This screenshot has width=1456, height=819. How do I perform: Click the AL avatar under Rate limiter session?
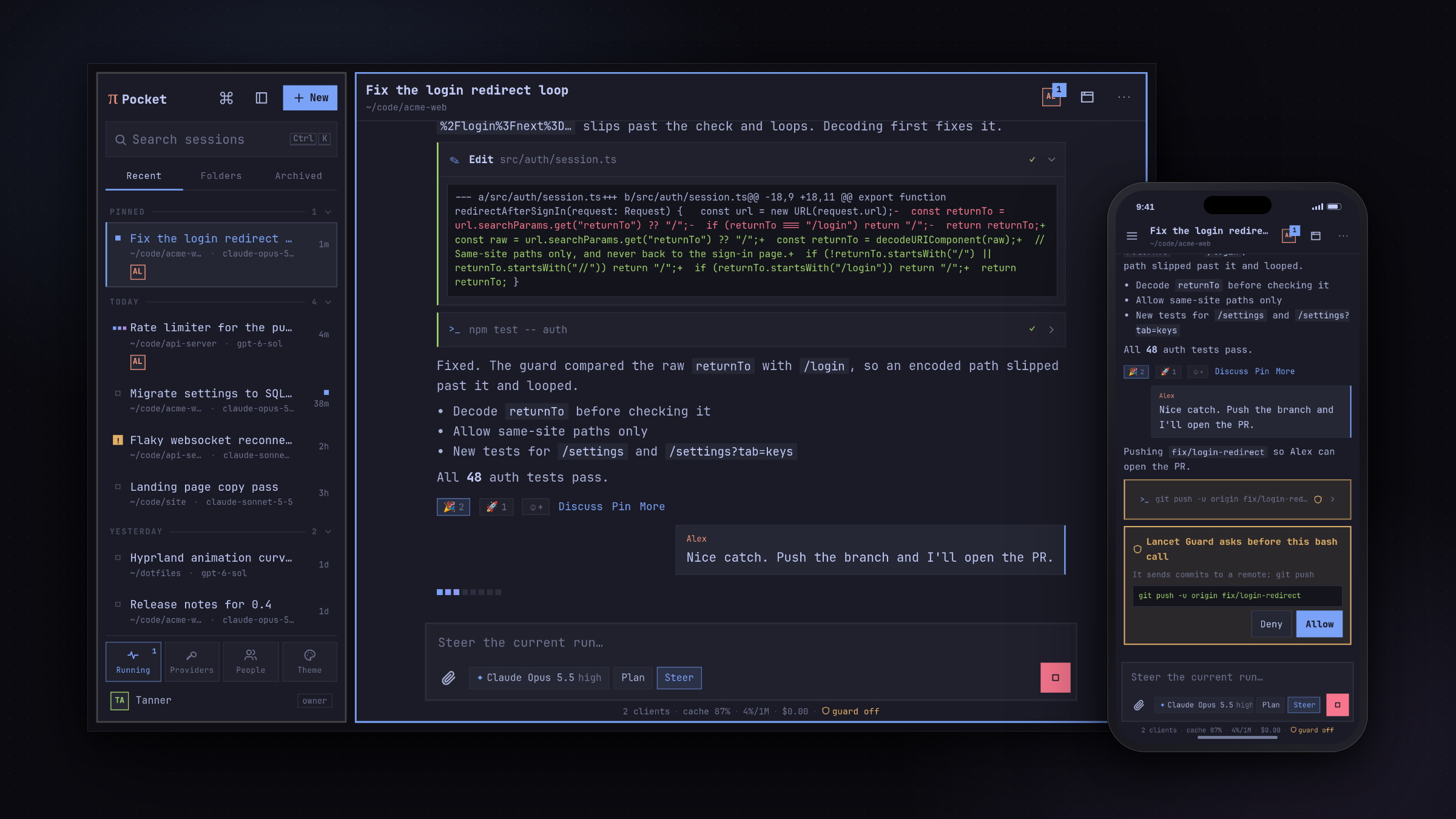138,362
